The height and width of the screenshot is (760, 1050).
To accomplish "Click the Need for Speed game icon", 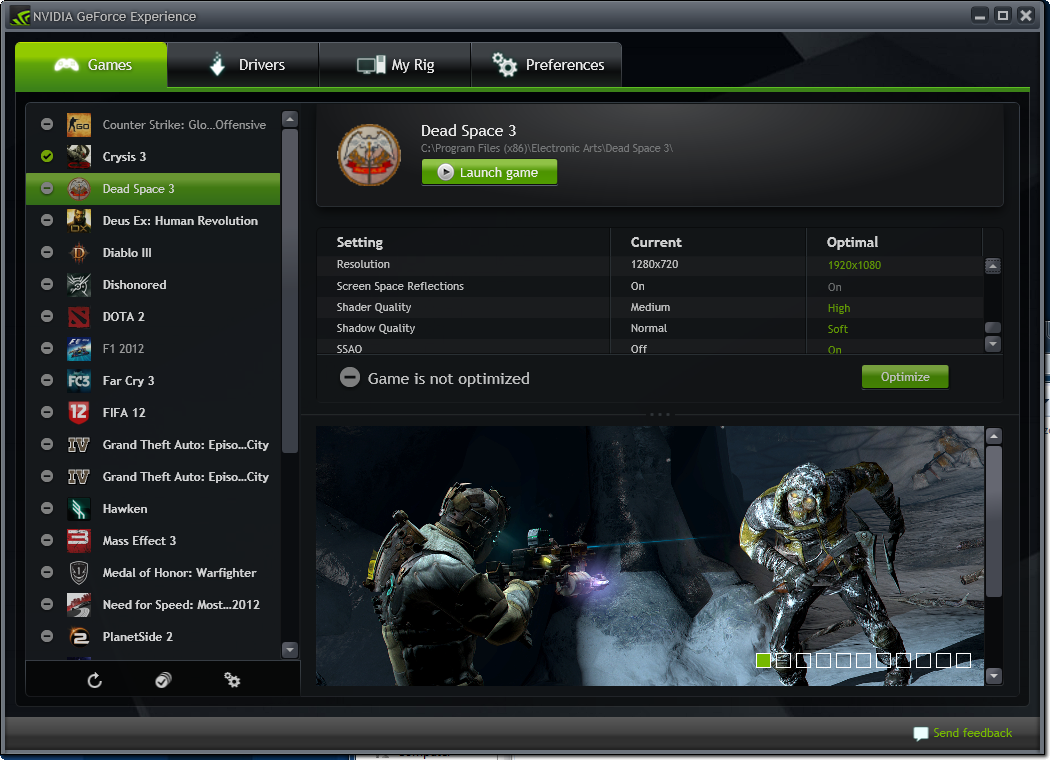I will pos(79,605).
